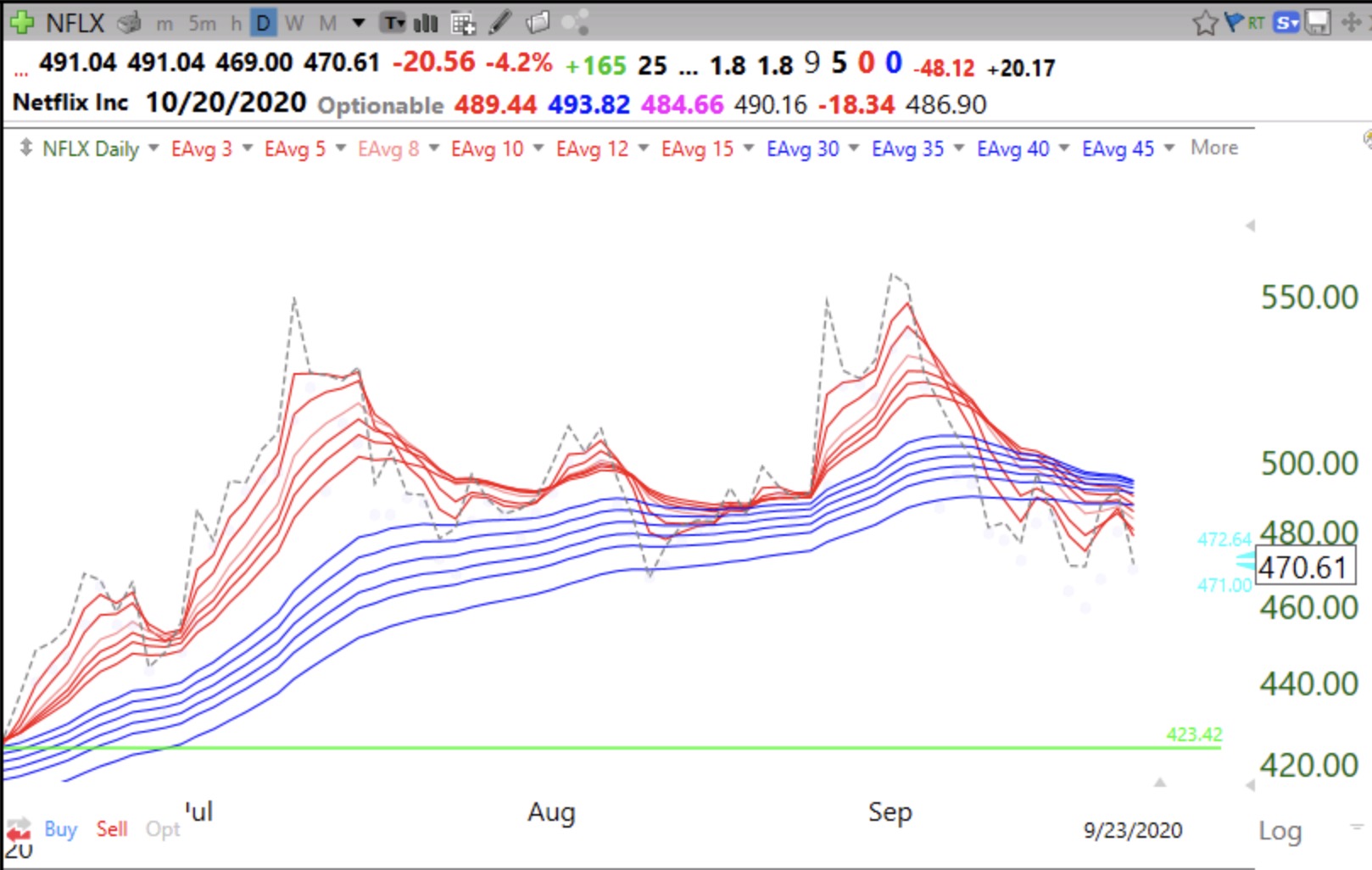
Task: Click the 470.61 current price box
Action: coord(1305,566)
